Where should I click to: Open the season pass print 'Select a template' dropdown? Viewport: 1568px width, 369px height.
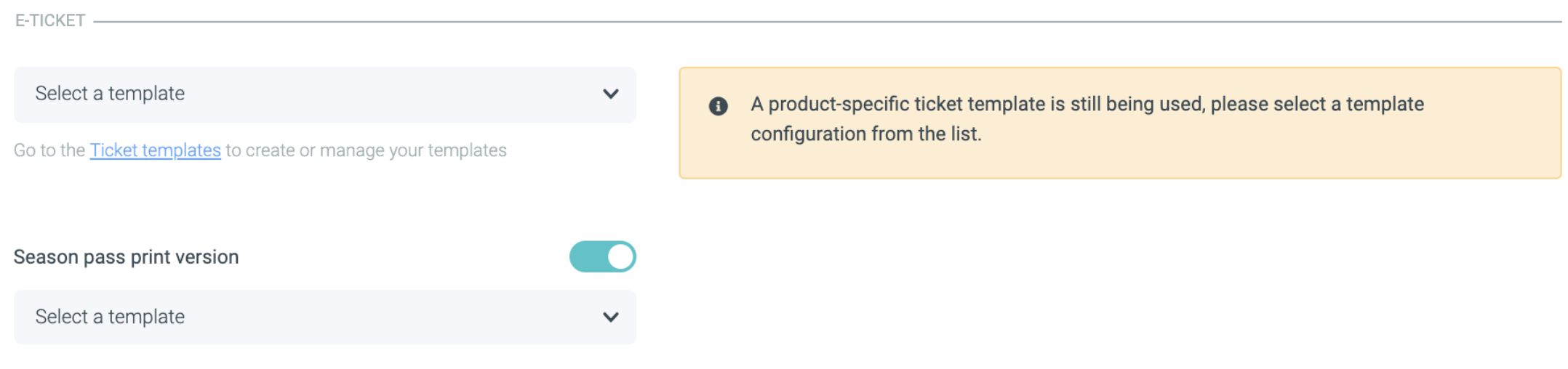324,317
